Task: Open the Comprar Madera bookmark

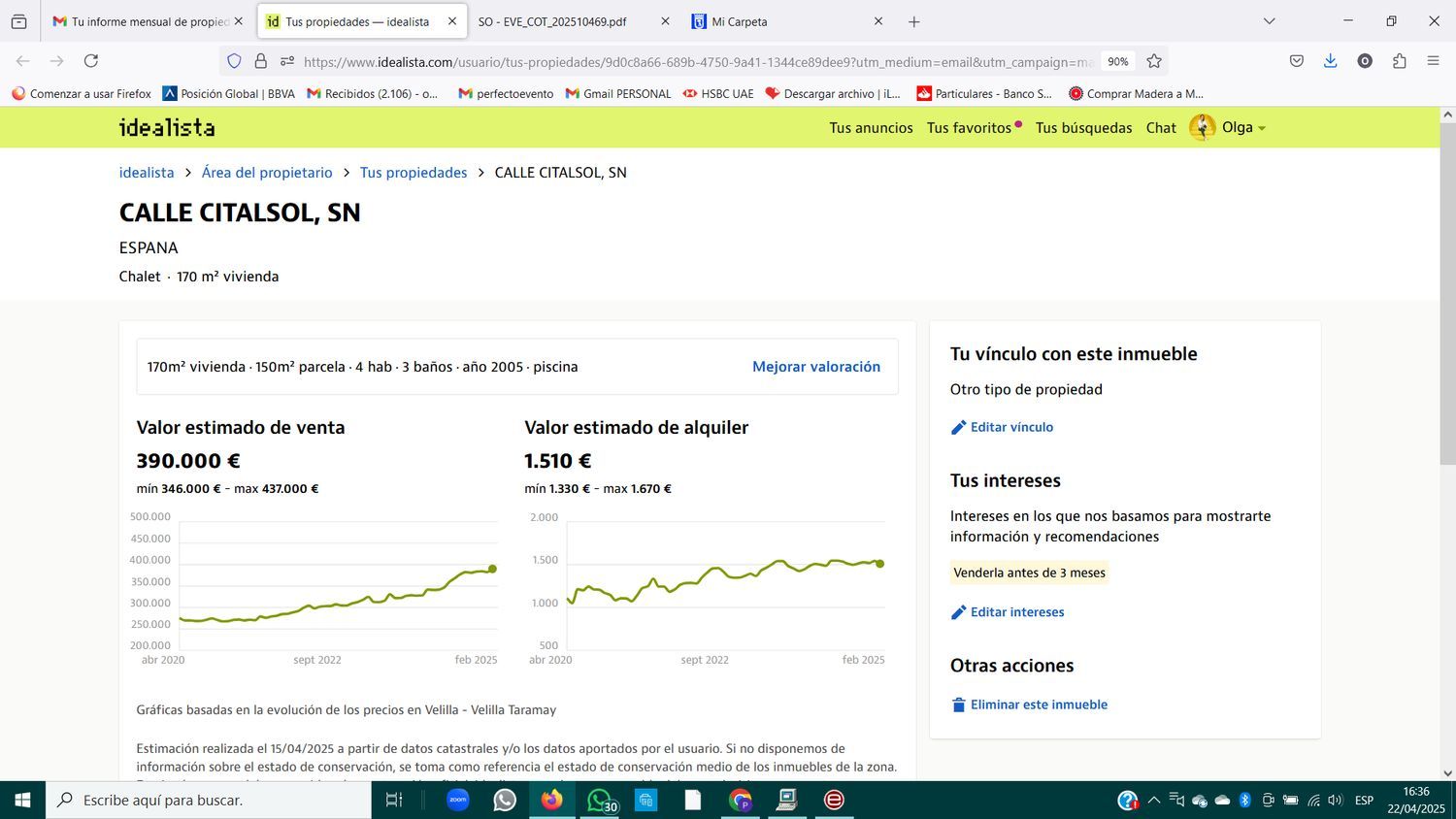Action: (1136, 94)
